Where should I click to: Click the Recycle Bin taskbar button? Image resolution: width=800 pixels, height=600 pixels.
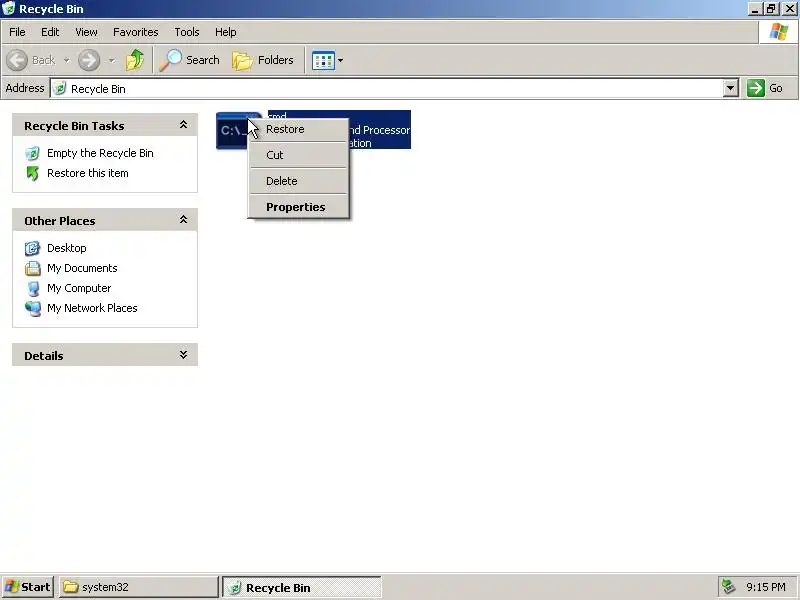302,587
